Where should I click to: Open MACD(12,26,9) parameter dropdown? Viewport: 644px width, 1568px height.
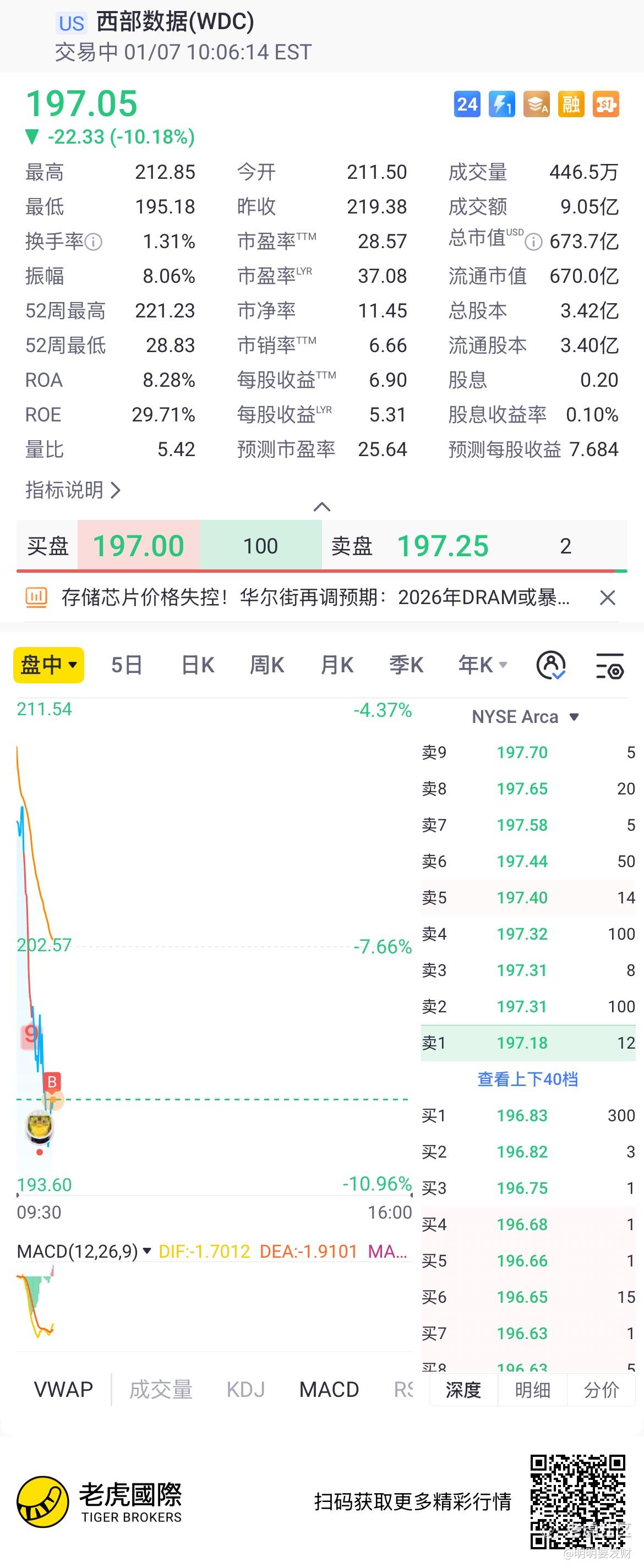[x=84, y=1252]
